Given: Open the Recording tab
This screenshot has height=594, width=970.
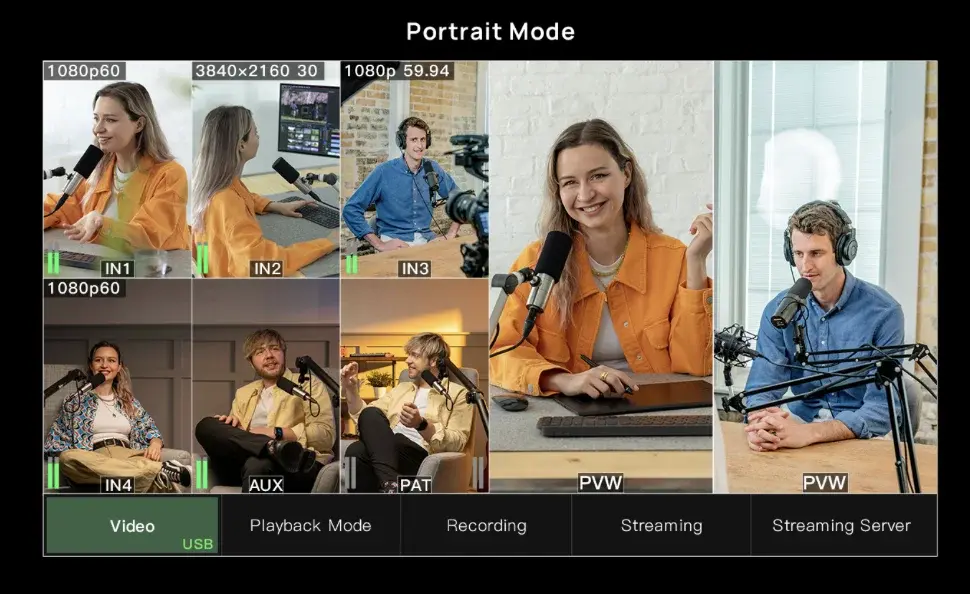Looking at the screenshot, I should click(x=486, y=525).
